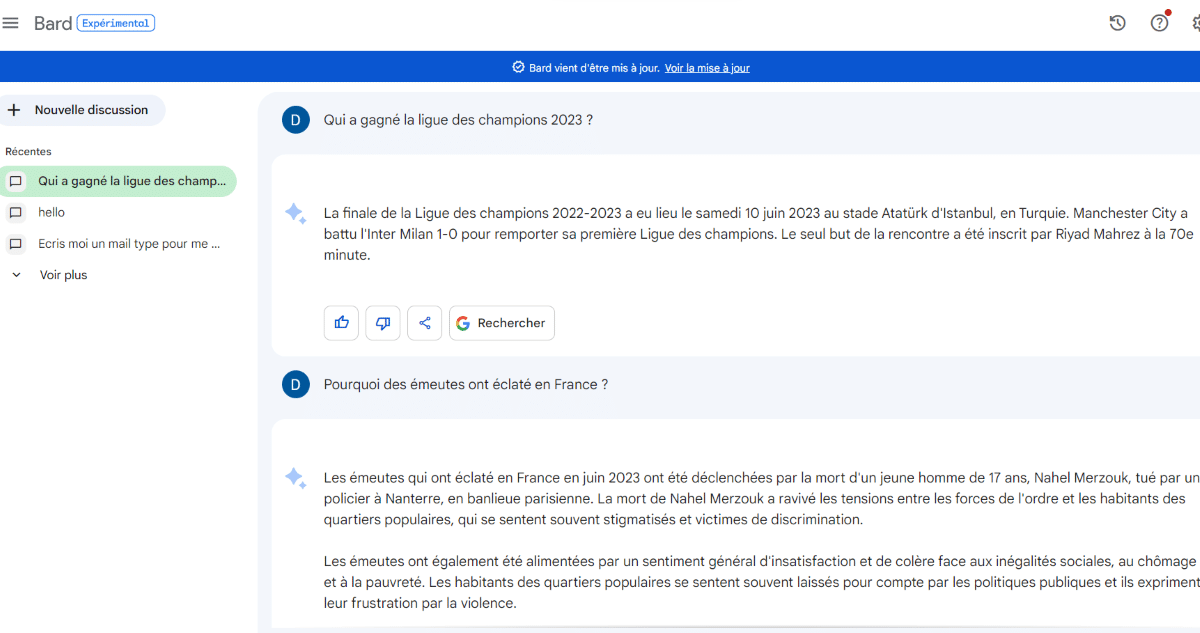
Task: Open Bard activity history icon
Action: 1118,23
